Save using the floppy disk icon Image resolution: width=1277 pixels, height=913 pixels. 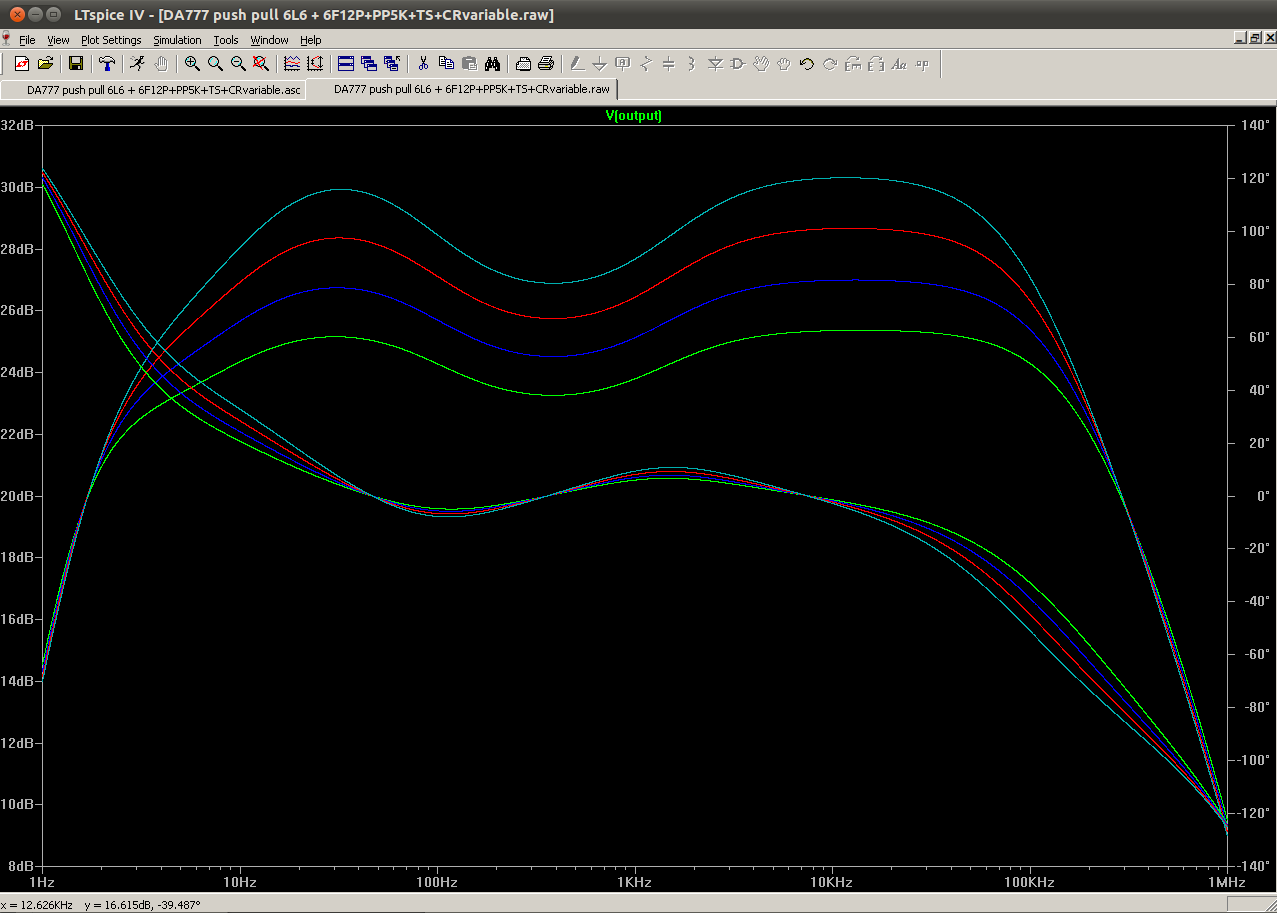point(76,64)
